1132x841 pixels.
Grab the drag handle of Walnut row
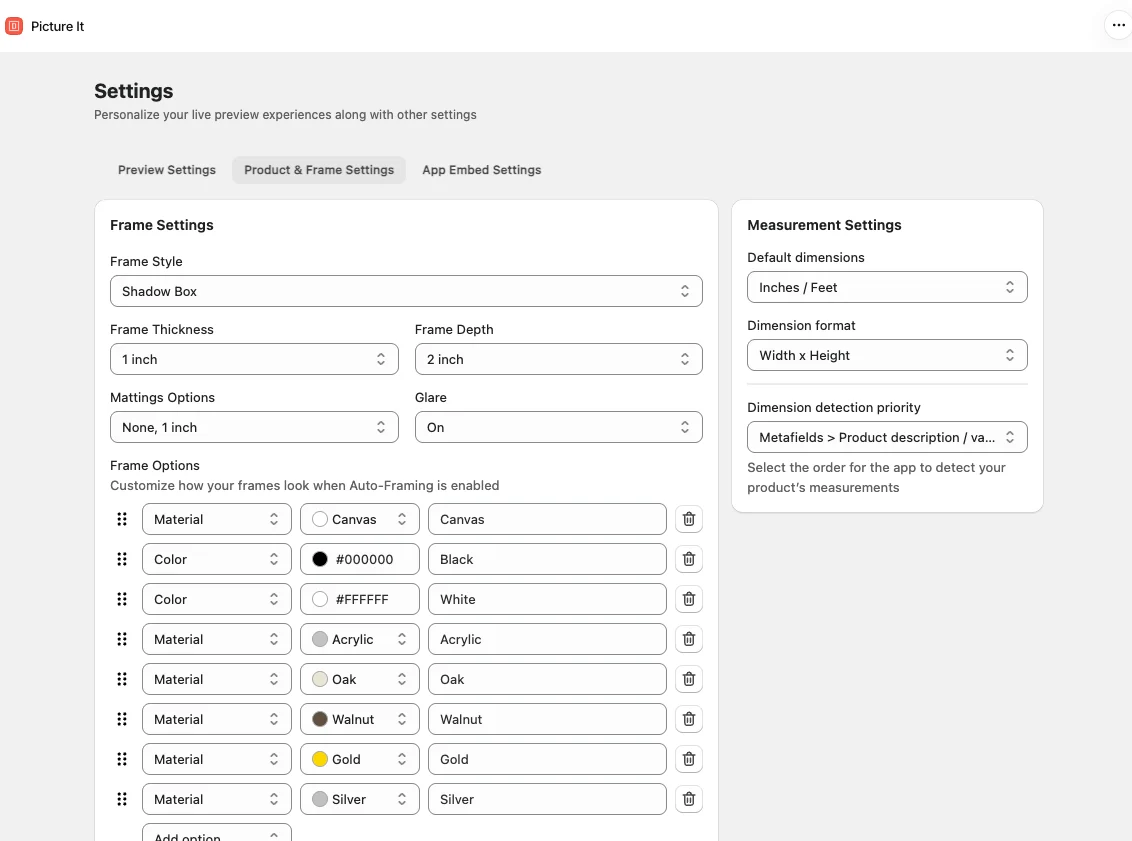click(x=122, y=719)
